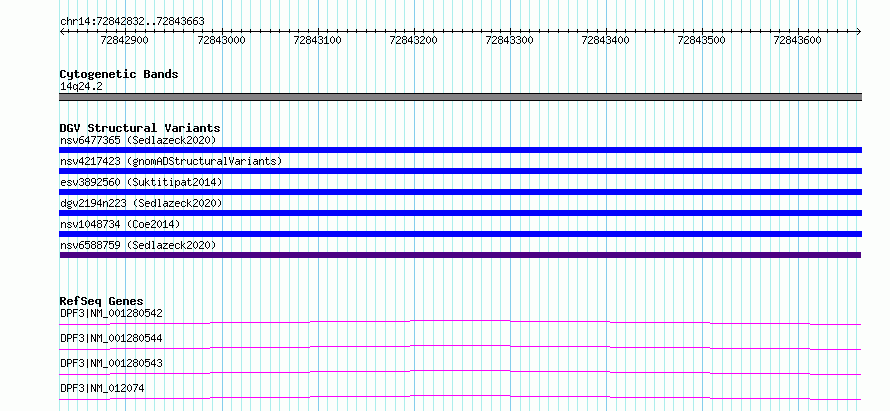Viewport: 890px width, 411px height.
Task: Open variant esv3892560 (Suktitipat2014) label
Action: [x=141, y=182]
